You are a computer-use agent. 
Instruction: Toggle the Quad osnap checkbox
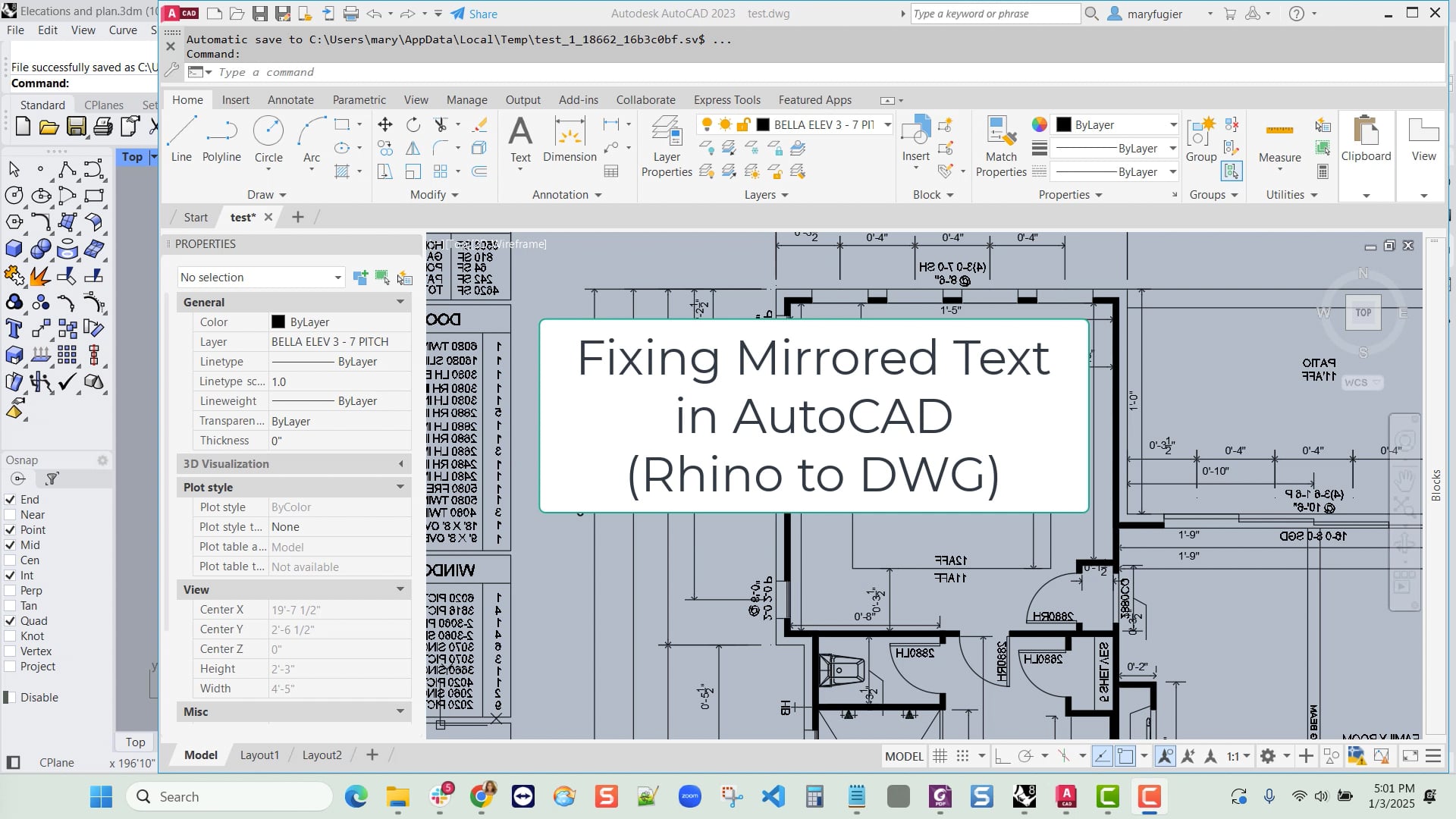click(x=11, y=621)
